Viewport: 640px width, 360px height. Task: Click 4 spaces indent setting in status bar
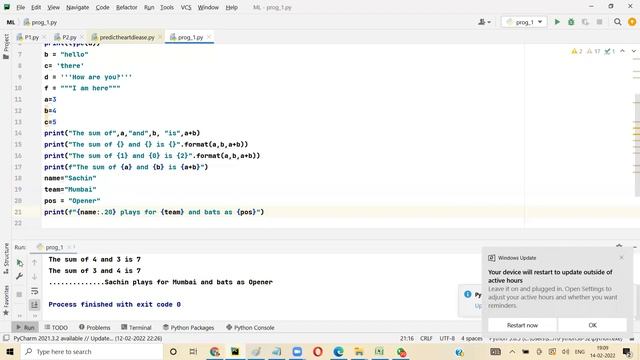click(472, 338)
